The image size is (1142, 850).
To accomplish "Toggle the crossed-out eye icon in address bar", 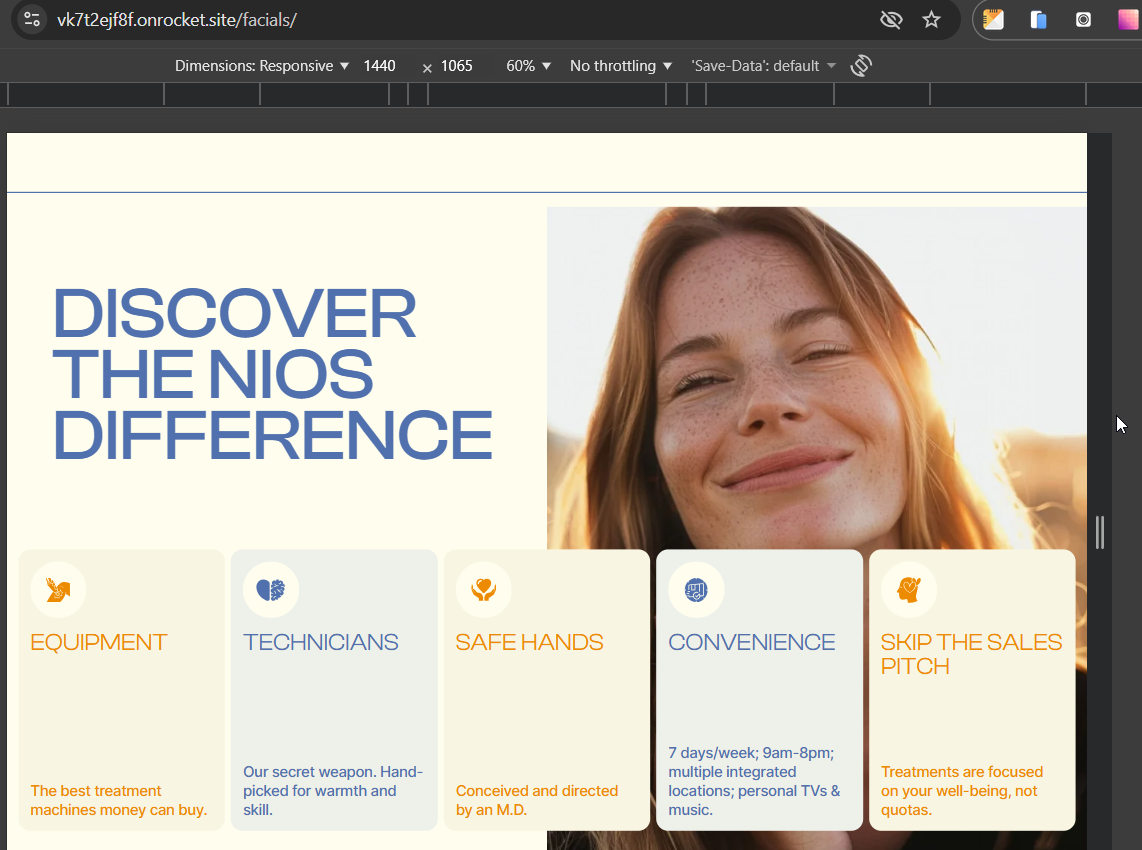I will pos(890,20).
